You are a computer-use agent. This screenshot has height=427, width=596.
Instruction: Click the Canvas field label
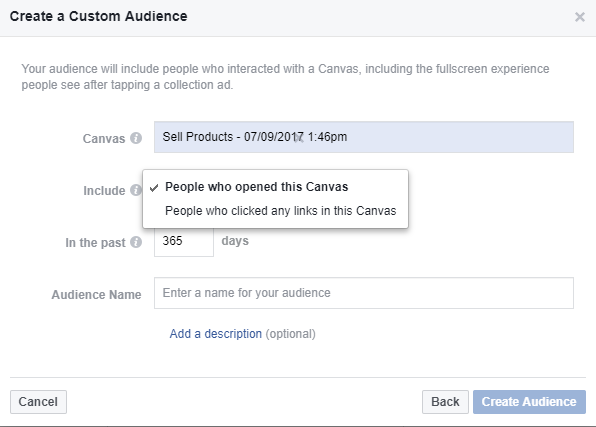(104, 139)
